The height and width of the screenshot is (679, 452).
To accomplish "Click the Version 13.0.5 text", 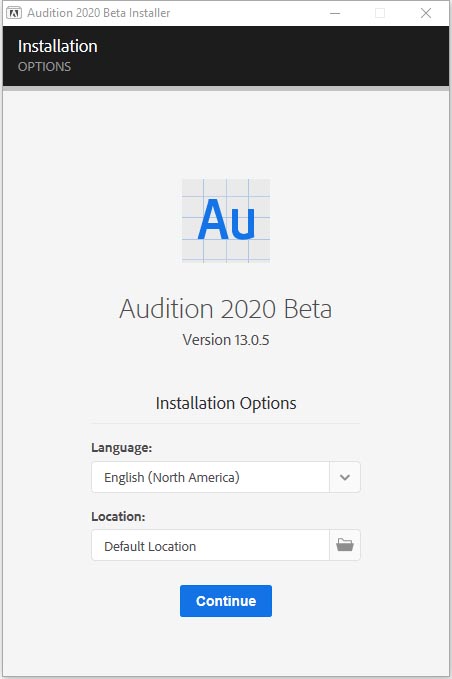I will pyautogui.click(x=226, y=340).
